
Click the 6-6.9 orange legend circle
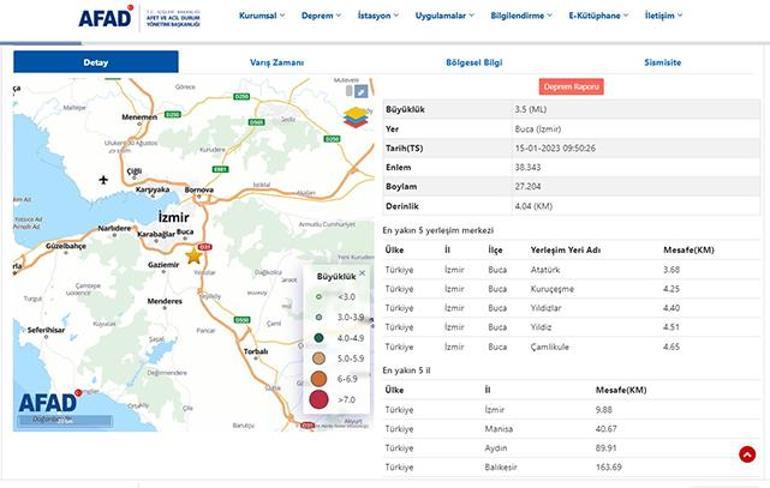319,379
